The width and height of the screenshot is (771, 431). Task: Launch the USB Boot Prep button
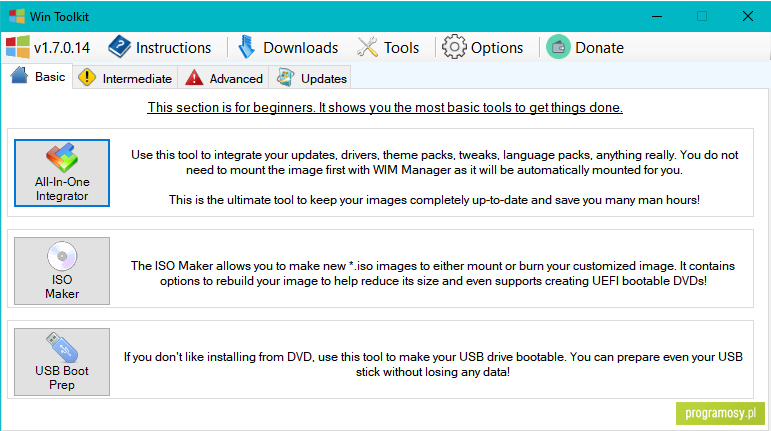click(x=62, y=362)
